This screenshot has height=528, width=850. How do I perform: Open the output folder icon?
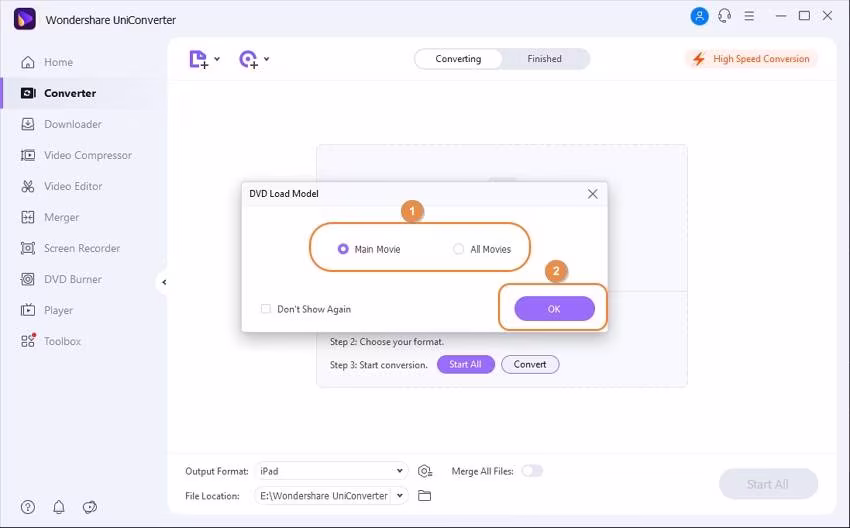tap(424, 495)
